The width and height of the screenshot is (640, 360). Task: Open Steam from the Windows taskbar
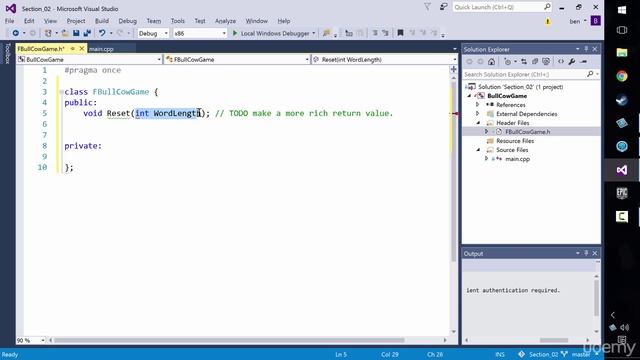point(622,100)
